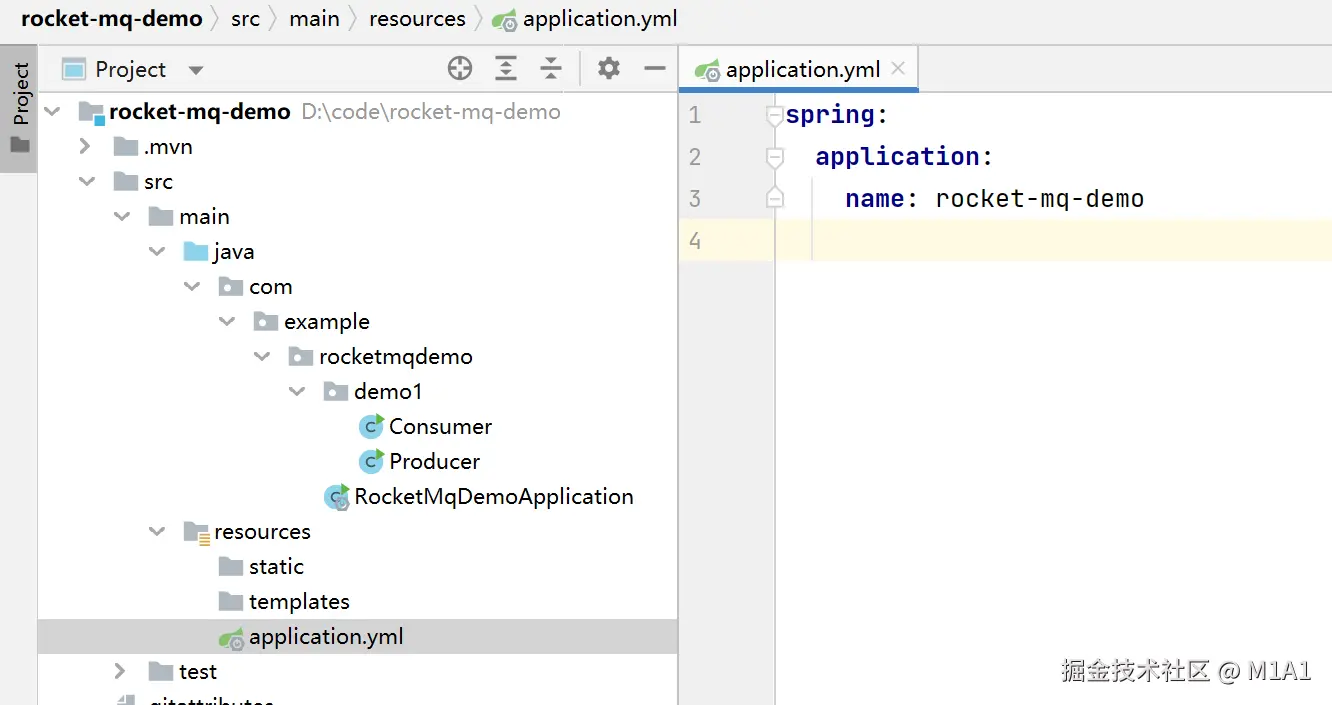Collapse the demo1 package
The image size is (1332, 705).
pos(297,392)
